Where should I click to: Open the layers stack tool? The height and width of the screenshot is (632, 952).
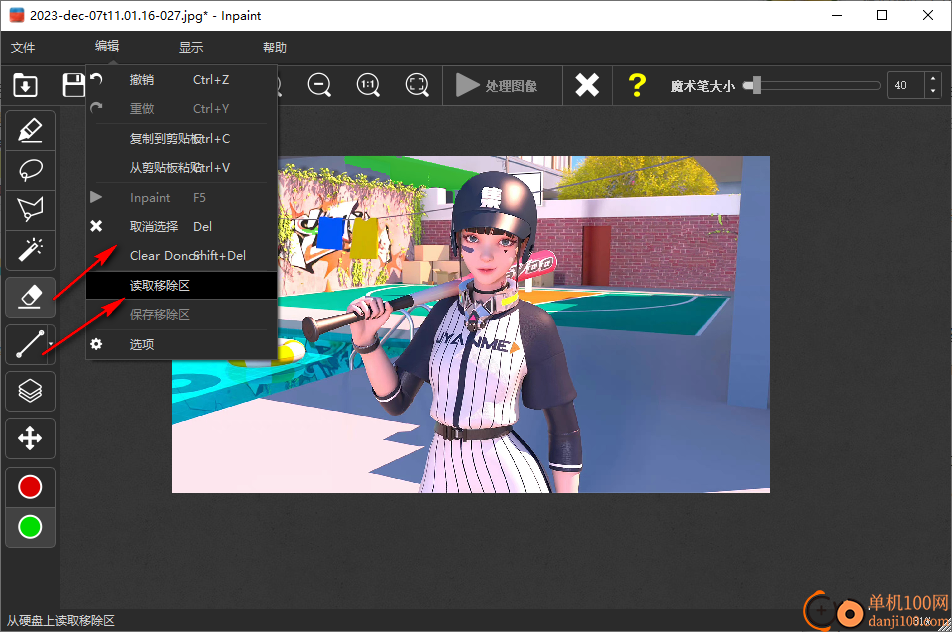click(x=30, y=392)
